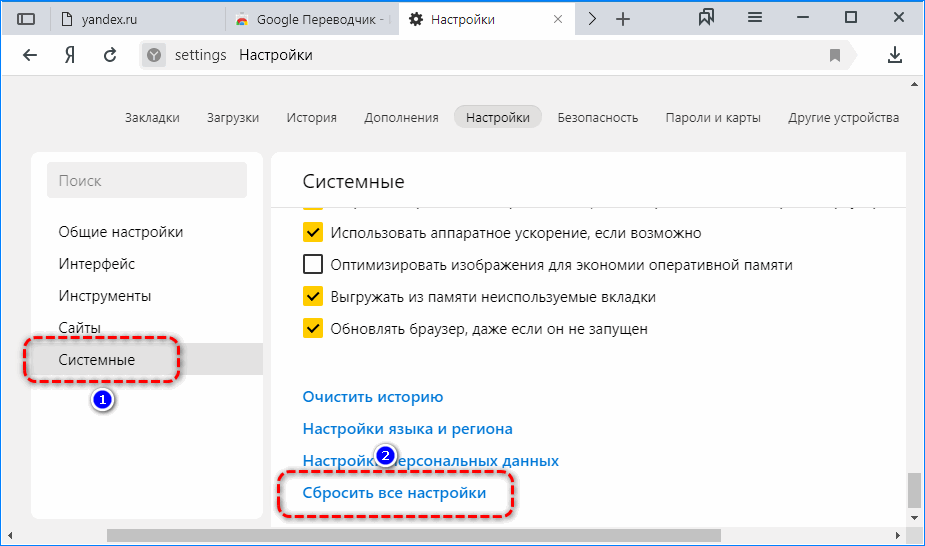Toggle unloading unused tabs checkbox
Image resolution: width=925 pixels, height=546 pixels.
point(313,296)
